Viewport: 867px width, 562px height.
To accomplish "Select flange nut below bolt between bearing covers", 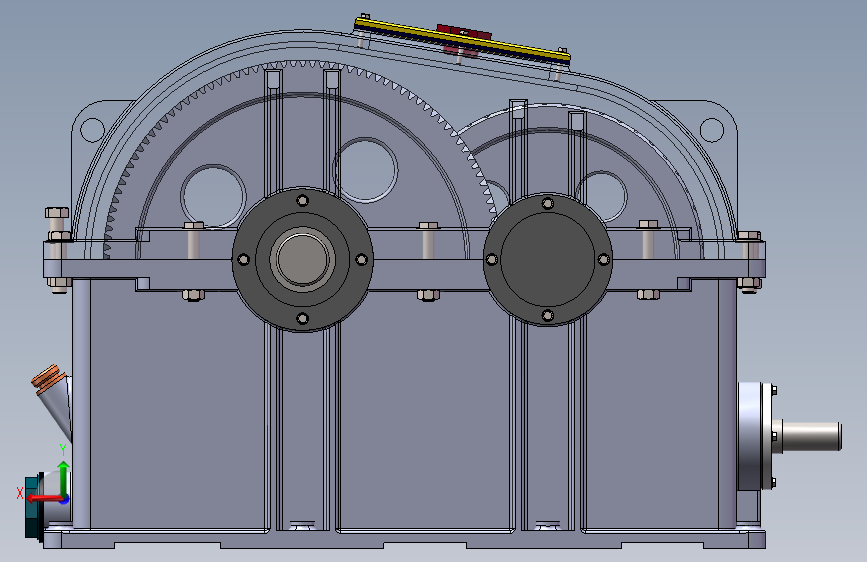I will click(x=429, y=295).
